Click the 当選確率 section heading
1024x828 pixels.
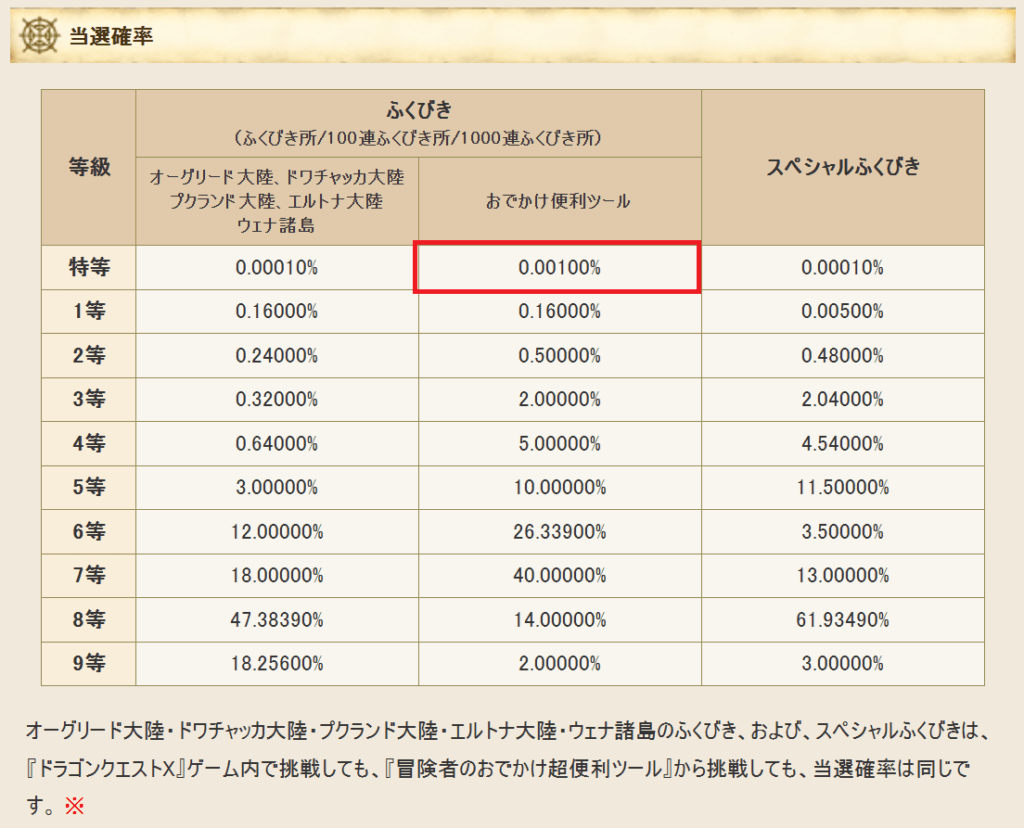[110, 37]
